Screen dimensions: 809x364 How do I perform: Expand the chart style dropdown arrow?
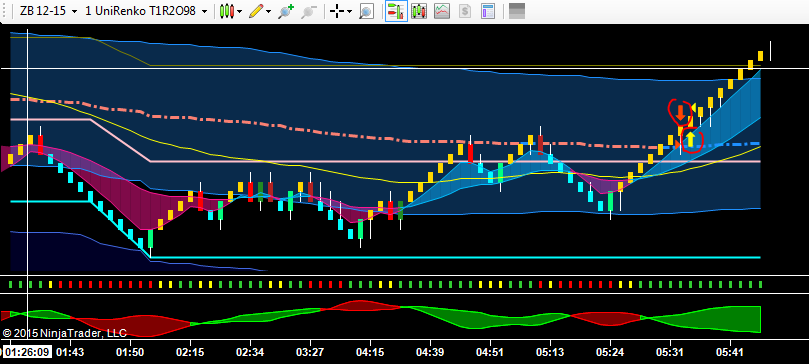(x=239, y=12)
